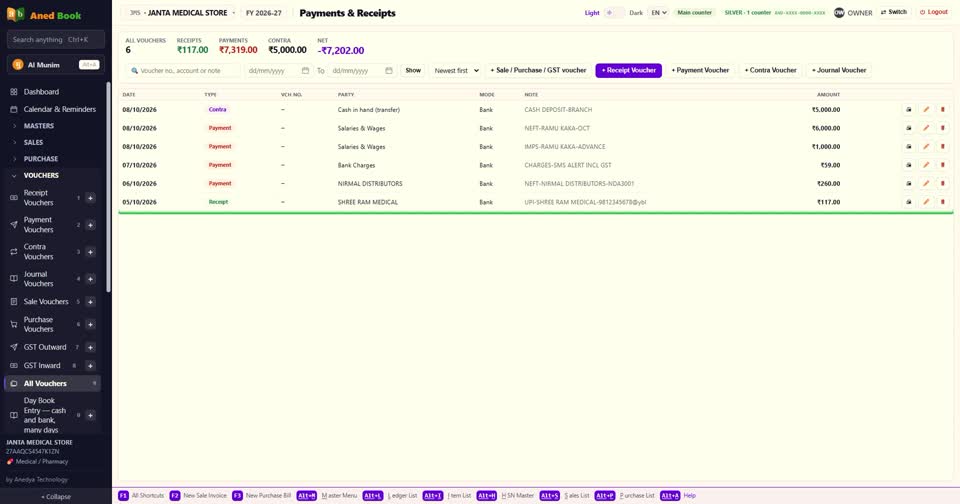Create a Sale / Purchase / GST voucher
960x504 pixels.
coord(539,70)
